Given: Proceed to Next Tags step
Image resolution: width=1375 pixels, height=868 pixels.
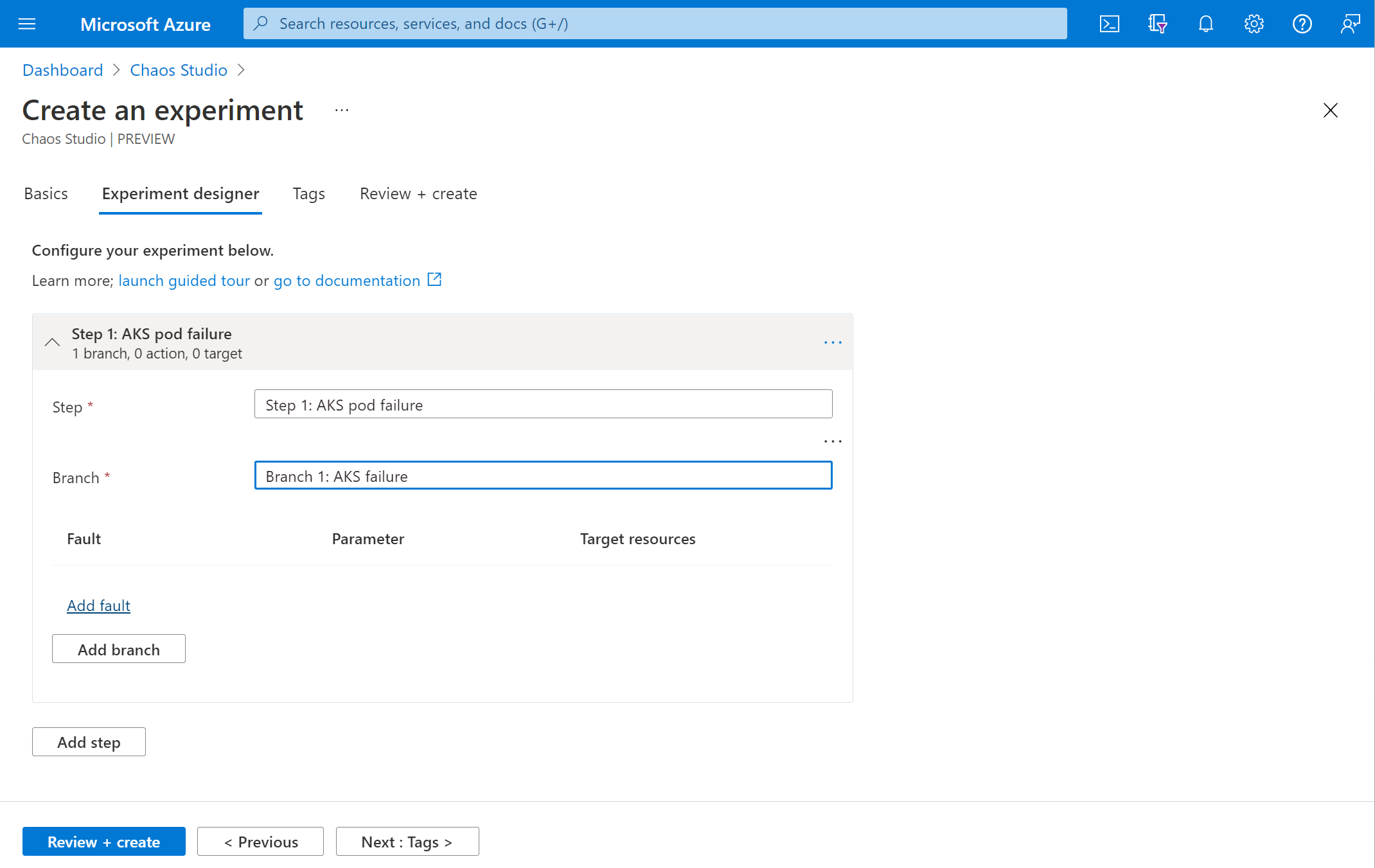Looking at the screenshot, I should point(407,841).
